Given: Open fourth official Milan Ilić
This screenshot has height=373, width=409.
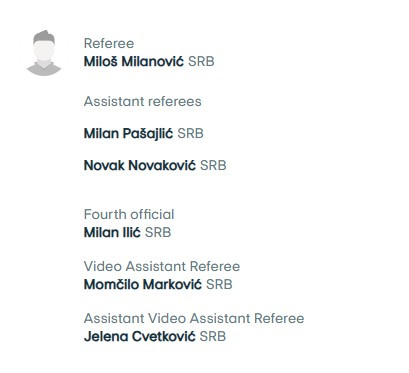Looking at the screenshot, I should 112,232.
